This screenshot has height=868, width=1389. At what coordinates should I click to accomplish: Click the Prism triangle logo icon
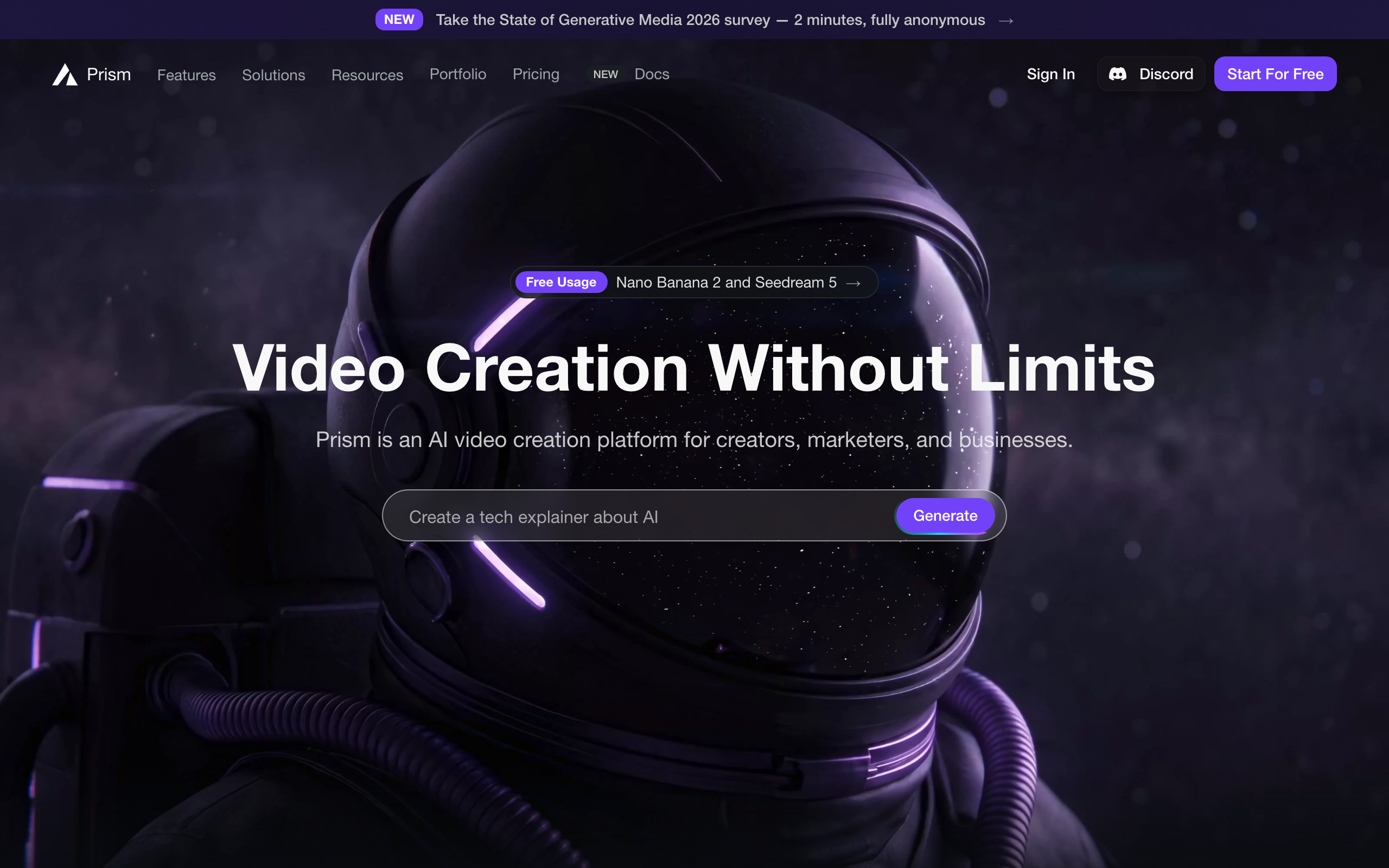point(65,75)
